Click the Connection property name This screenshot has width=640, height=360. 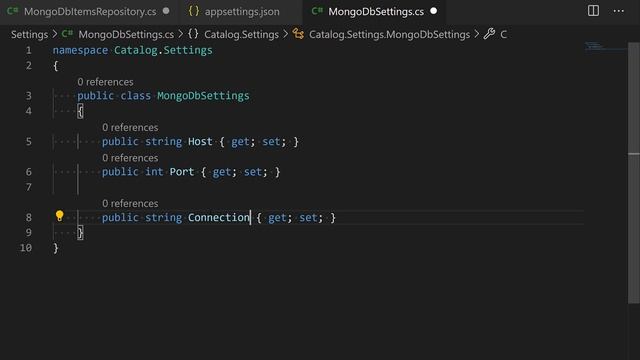tap(219, 218)
